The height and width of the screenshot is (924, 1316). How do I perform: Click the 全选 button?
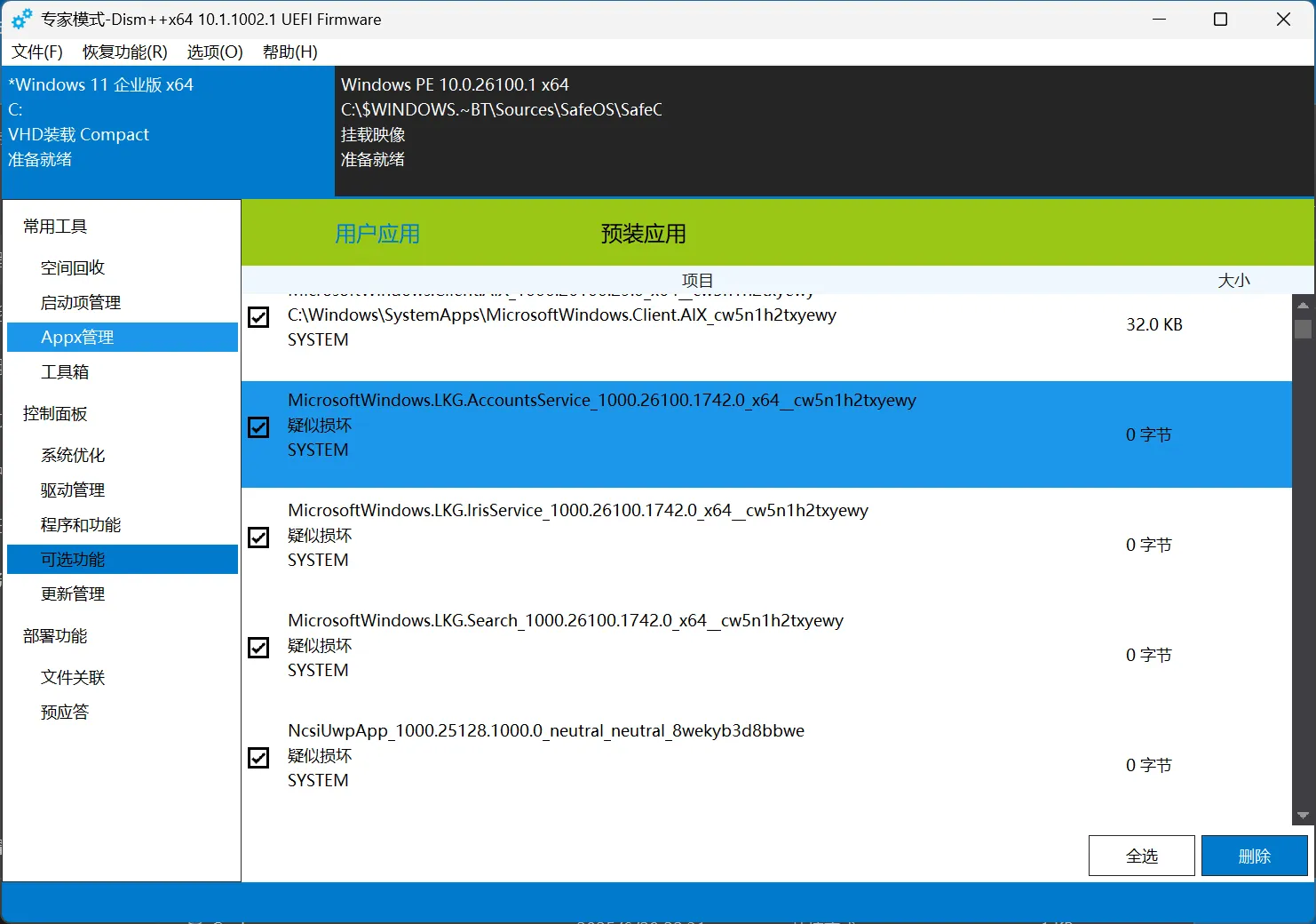tap(1141, 856)
